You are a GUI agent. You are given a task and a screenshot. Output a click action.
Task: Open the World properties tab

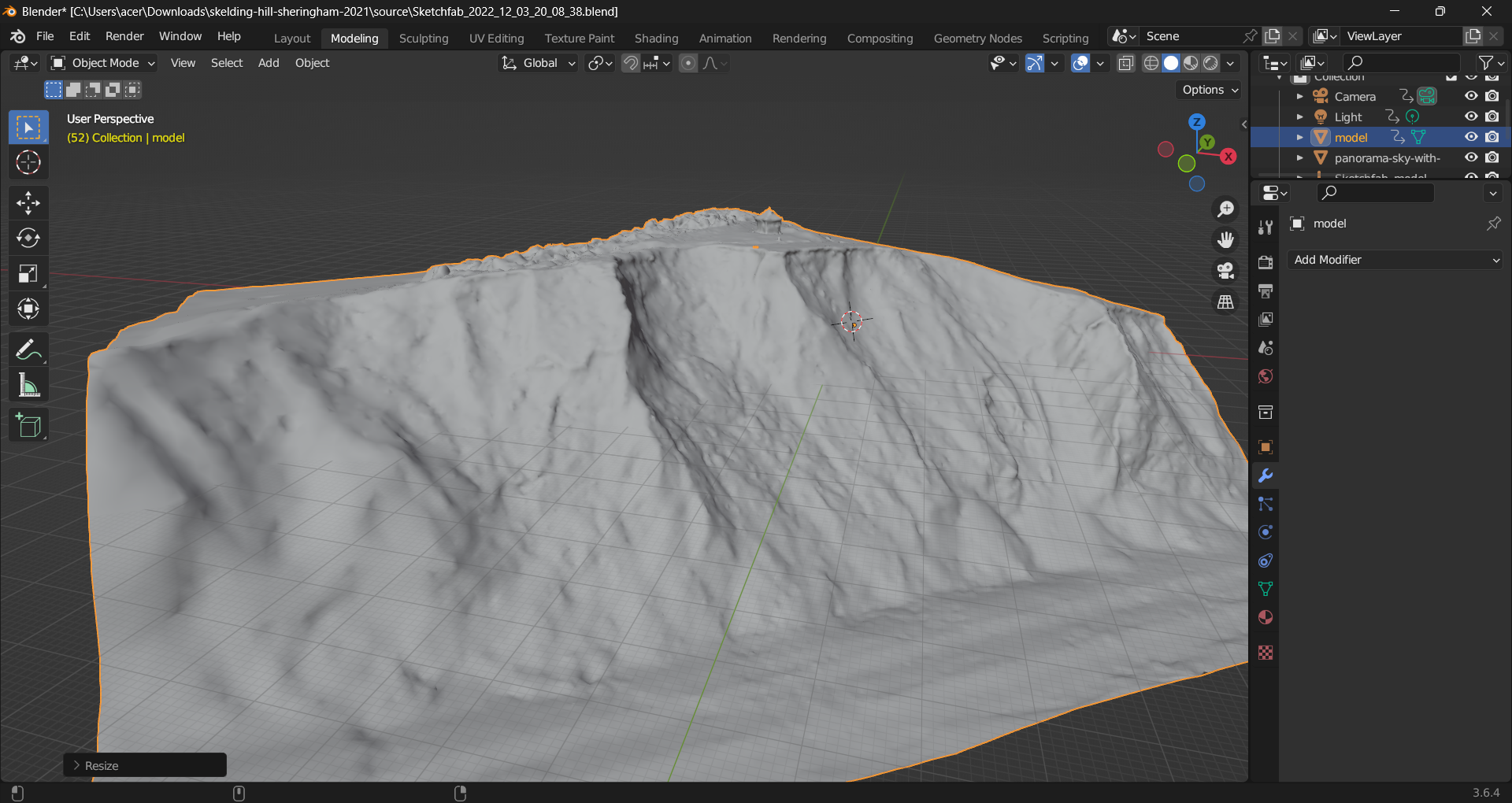pos(1266,376)
